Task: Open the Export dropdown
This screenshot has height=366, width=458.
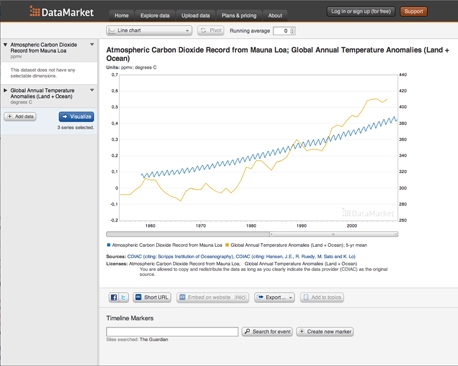Action: (274, 297)
